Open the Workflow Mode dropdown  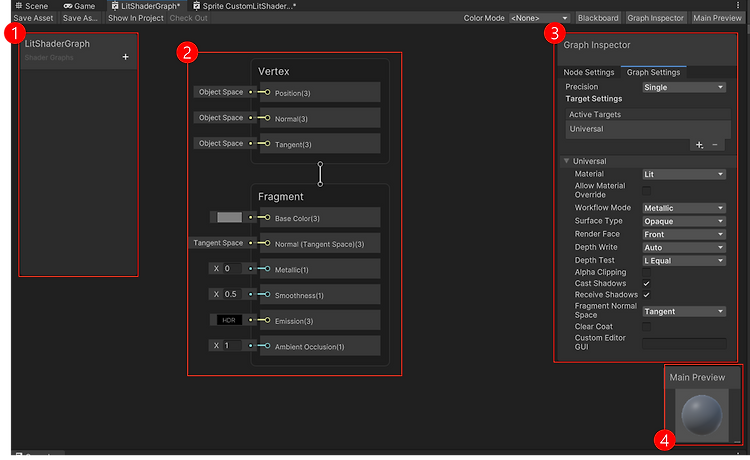684,208
